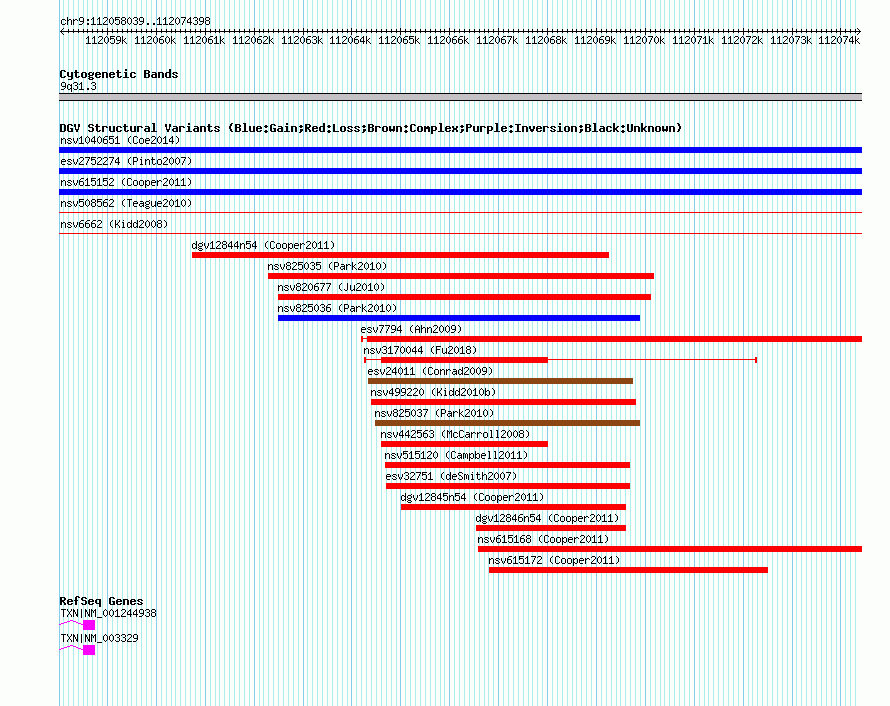The height and width of the screenshot is (706, 890).
Task: Click the red bar under nsv615172
Action: click(x=628, y=570)
